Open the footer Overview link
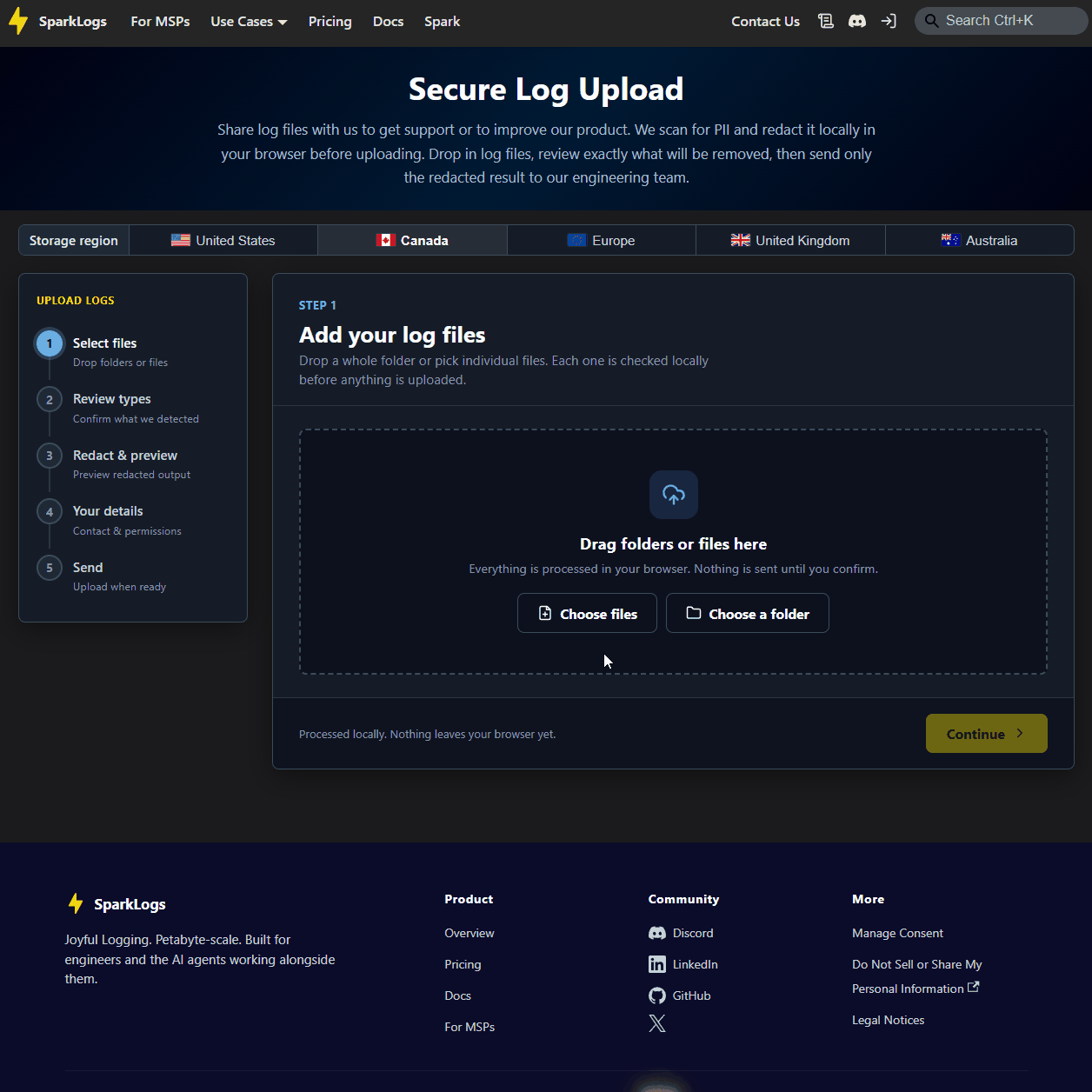The width and height of the screenshot is (1092, 1092). [x=469, y=933]
